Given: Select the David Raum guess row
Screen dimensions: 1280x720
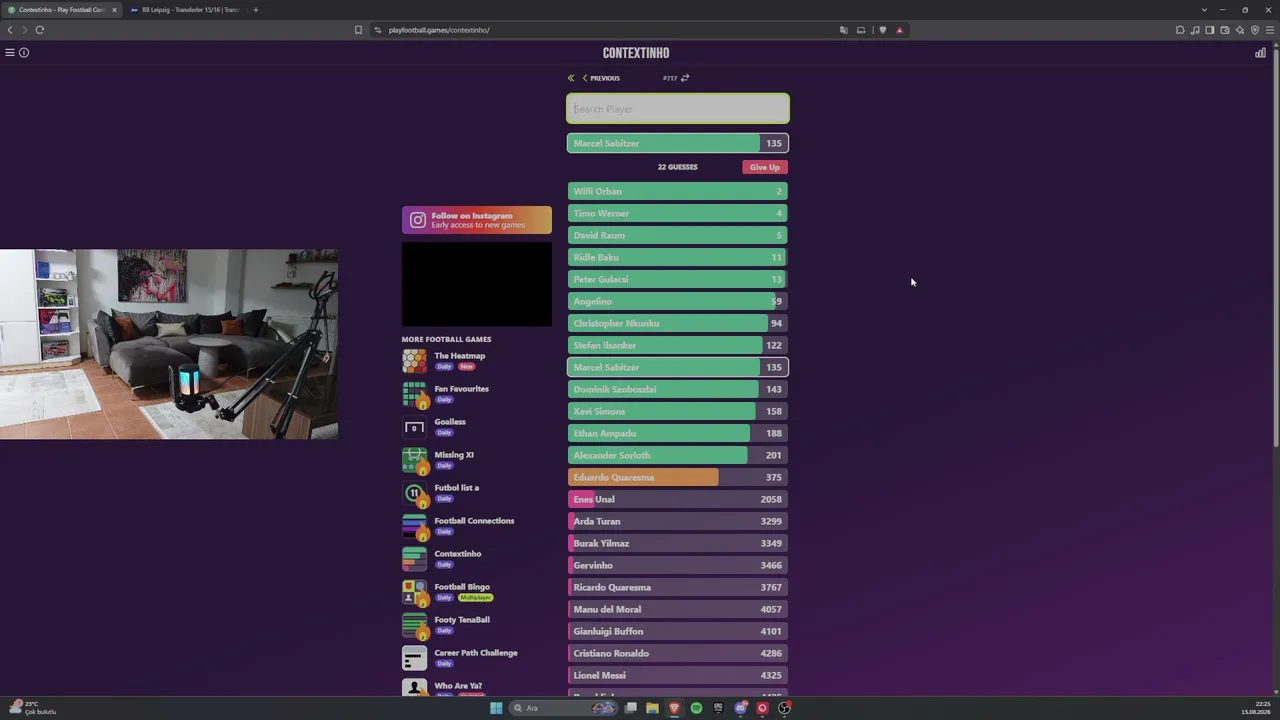Looking at the screenshot, I should pos(678,235).
